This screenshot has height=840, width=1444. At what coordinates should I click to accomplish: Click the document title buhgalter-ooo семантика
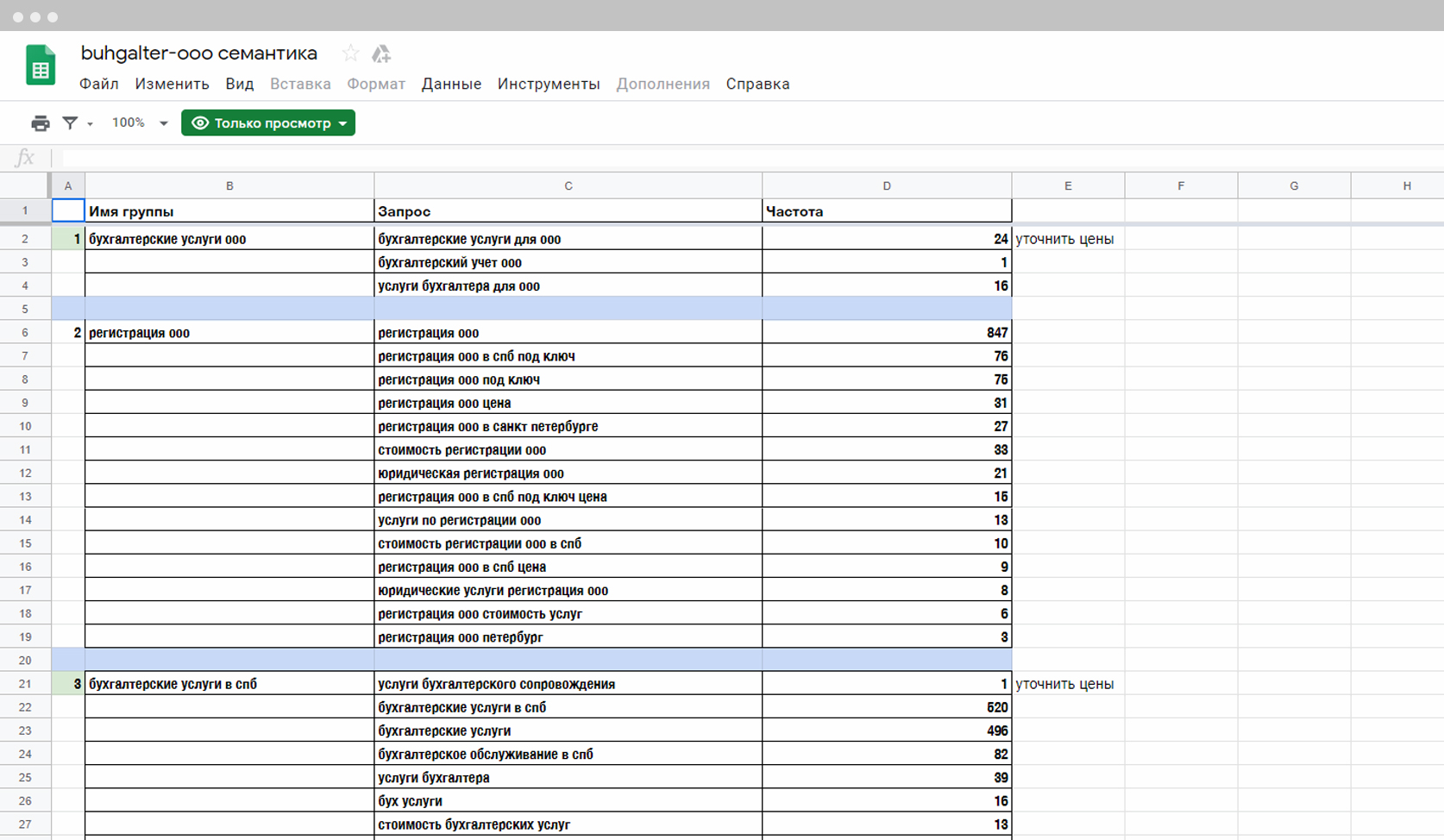pyautogui.click(x=199, y=53)
